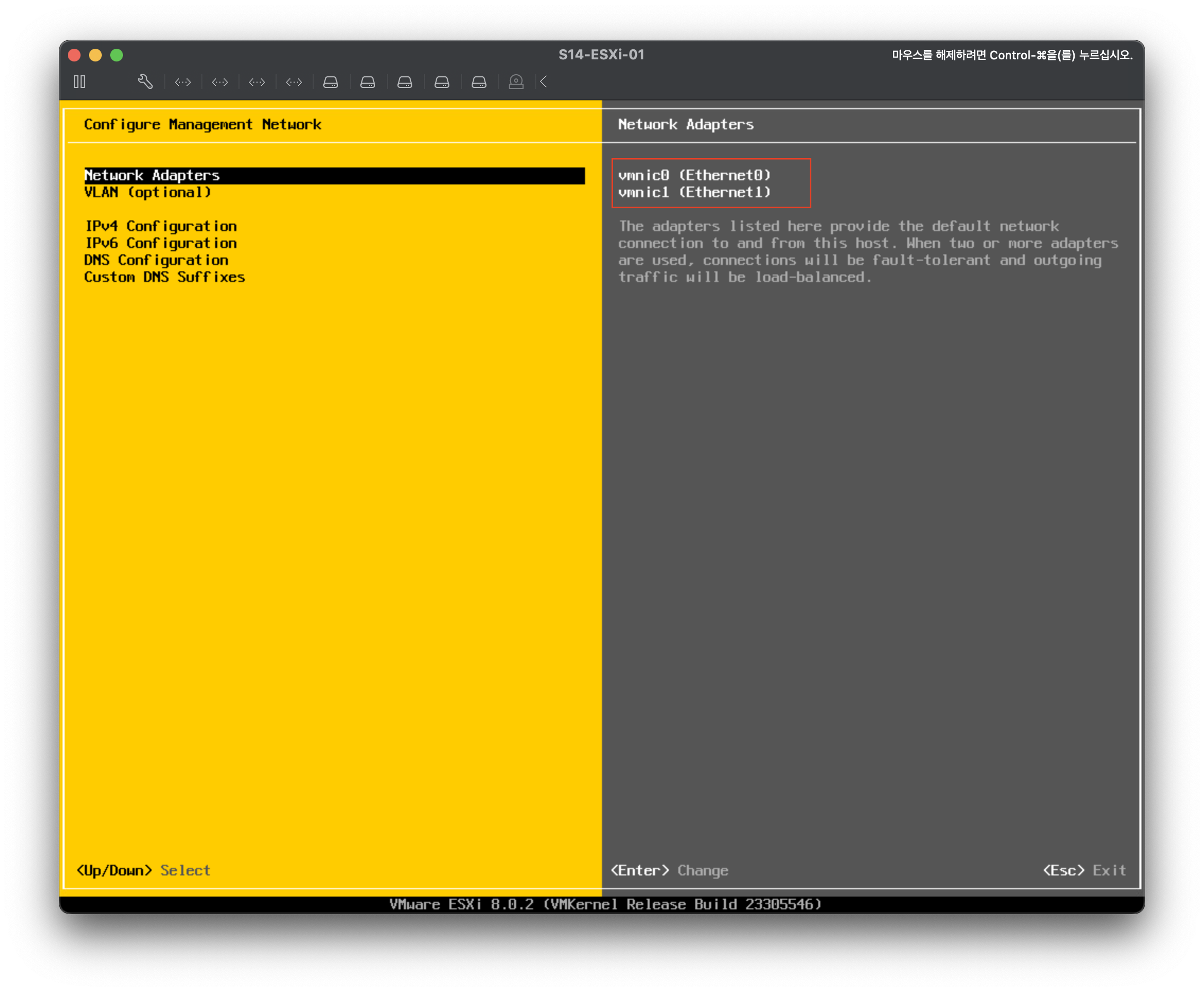Click vmnic0 (Ethernet0) adapter line

(x=694, y=175)
